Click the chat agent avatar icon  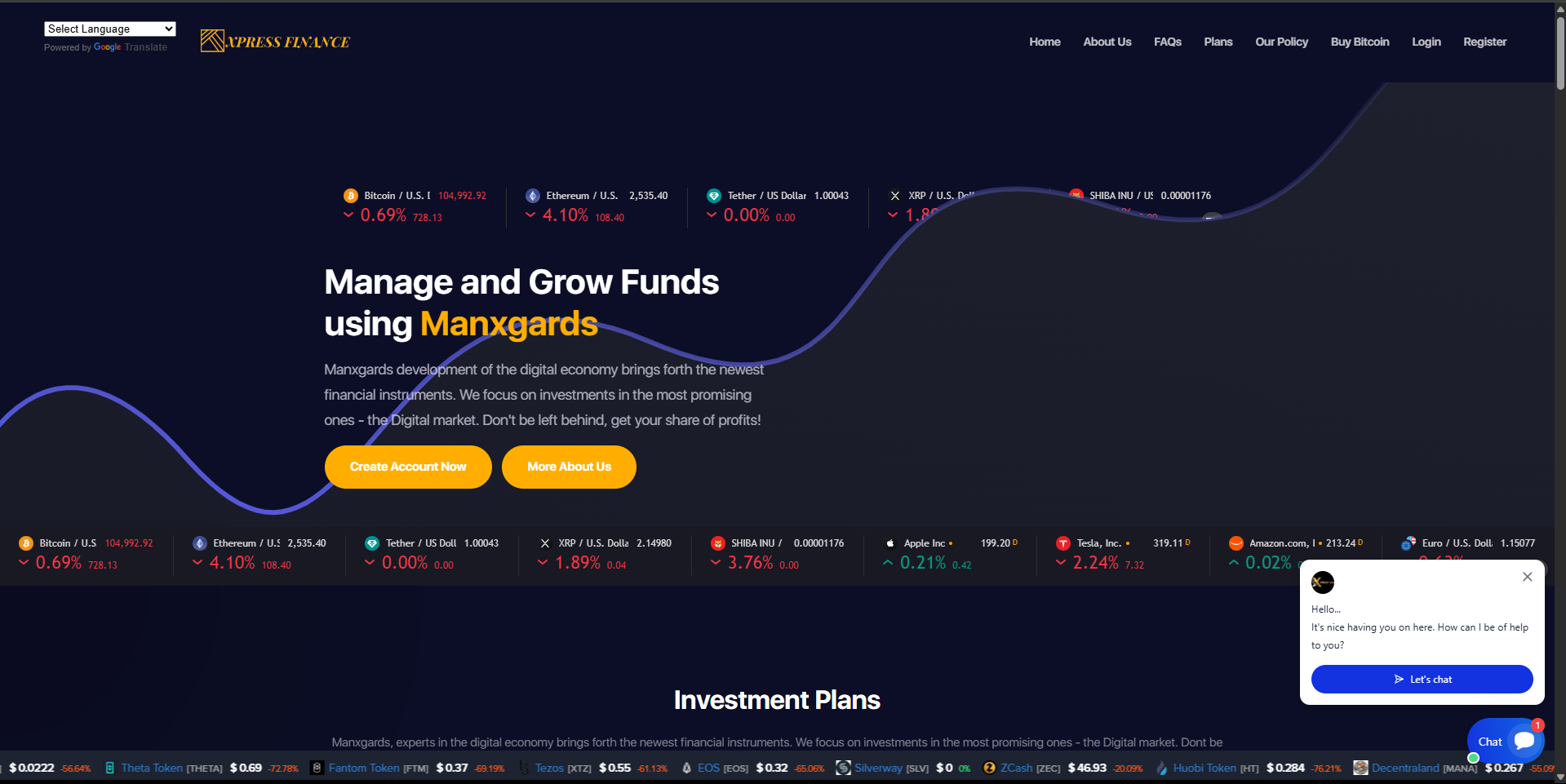(1322, 582)
